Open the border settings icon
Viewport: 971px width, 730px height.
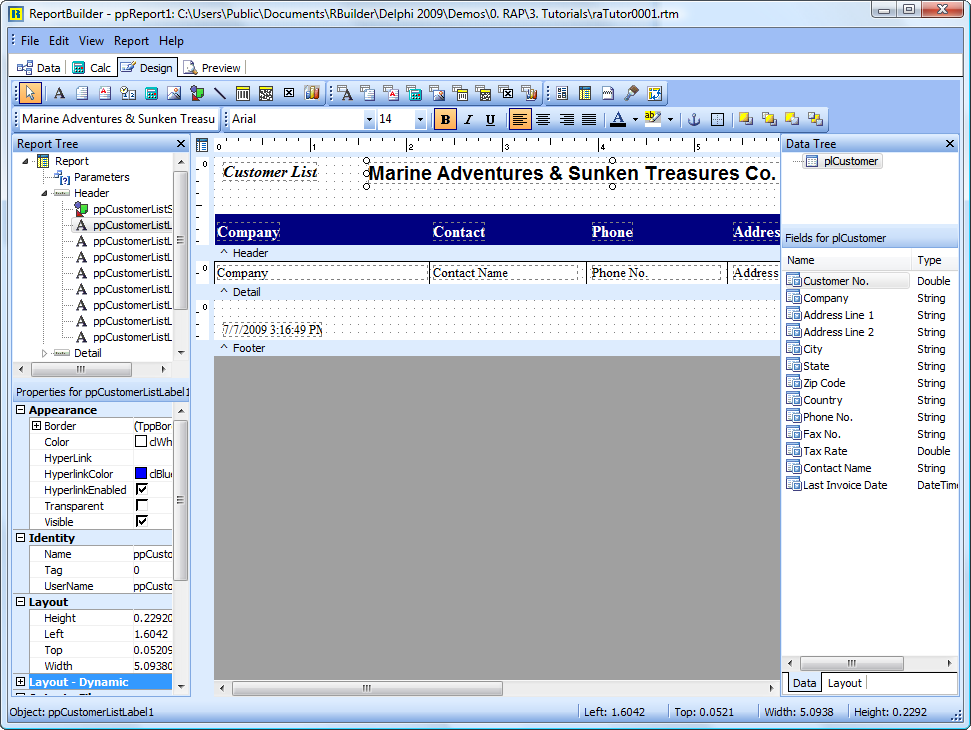pos(717,119)
